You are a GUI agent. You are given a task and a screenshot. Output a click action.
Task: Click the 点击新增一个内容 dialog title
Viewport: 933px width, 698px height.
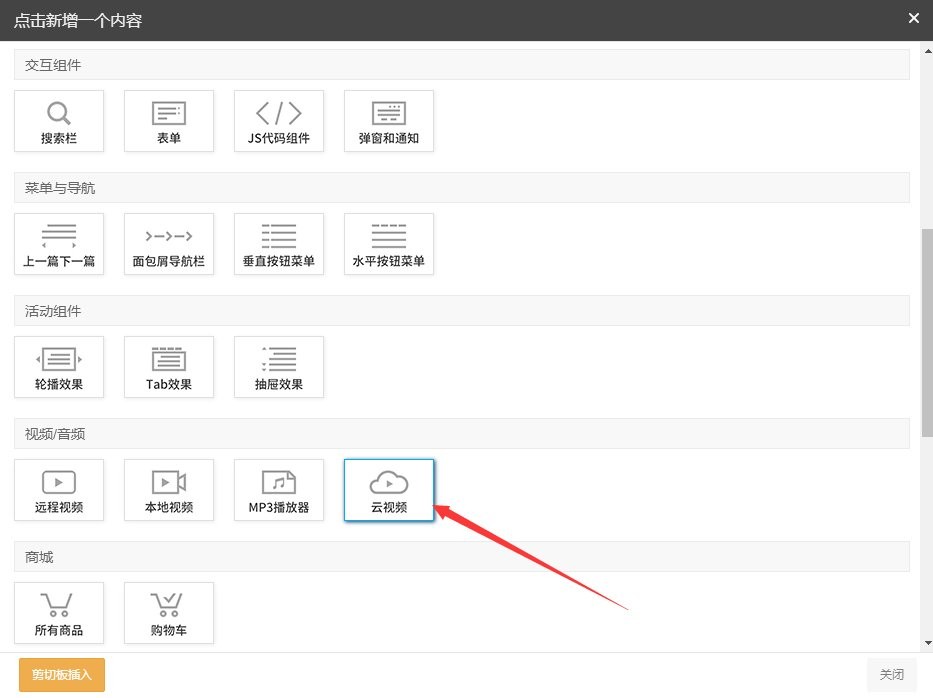tap(78, 21)
